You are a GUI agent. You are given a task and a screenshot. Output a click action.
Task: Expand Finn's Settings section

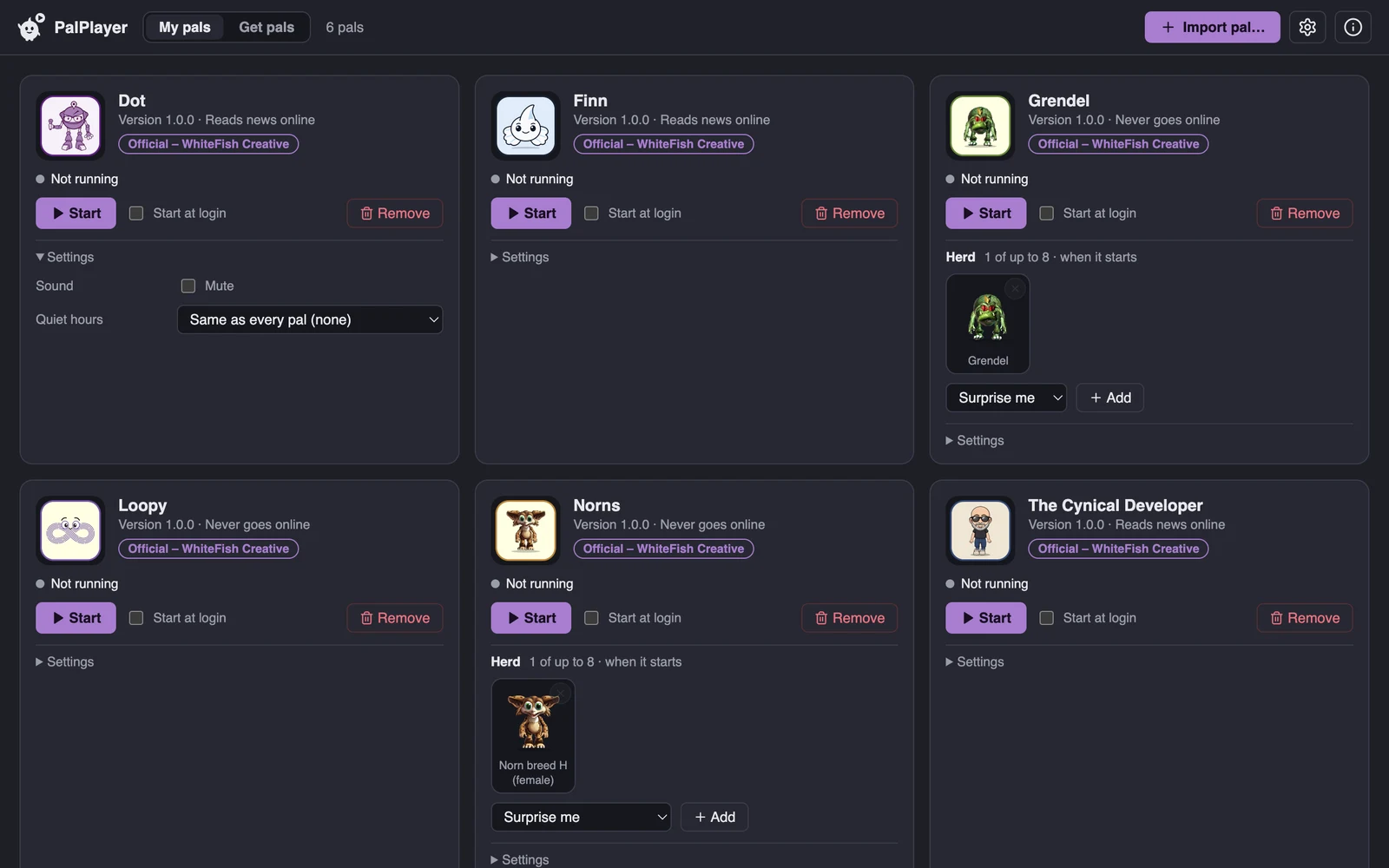(520, 257)
